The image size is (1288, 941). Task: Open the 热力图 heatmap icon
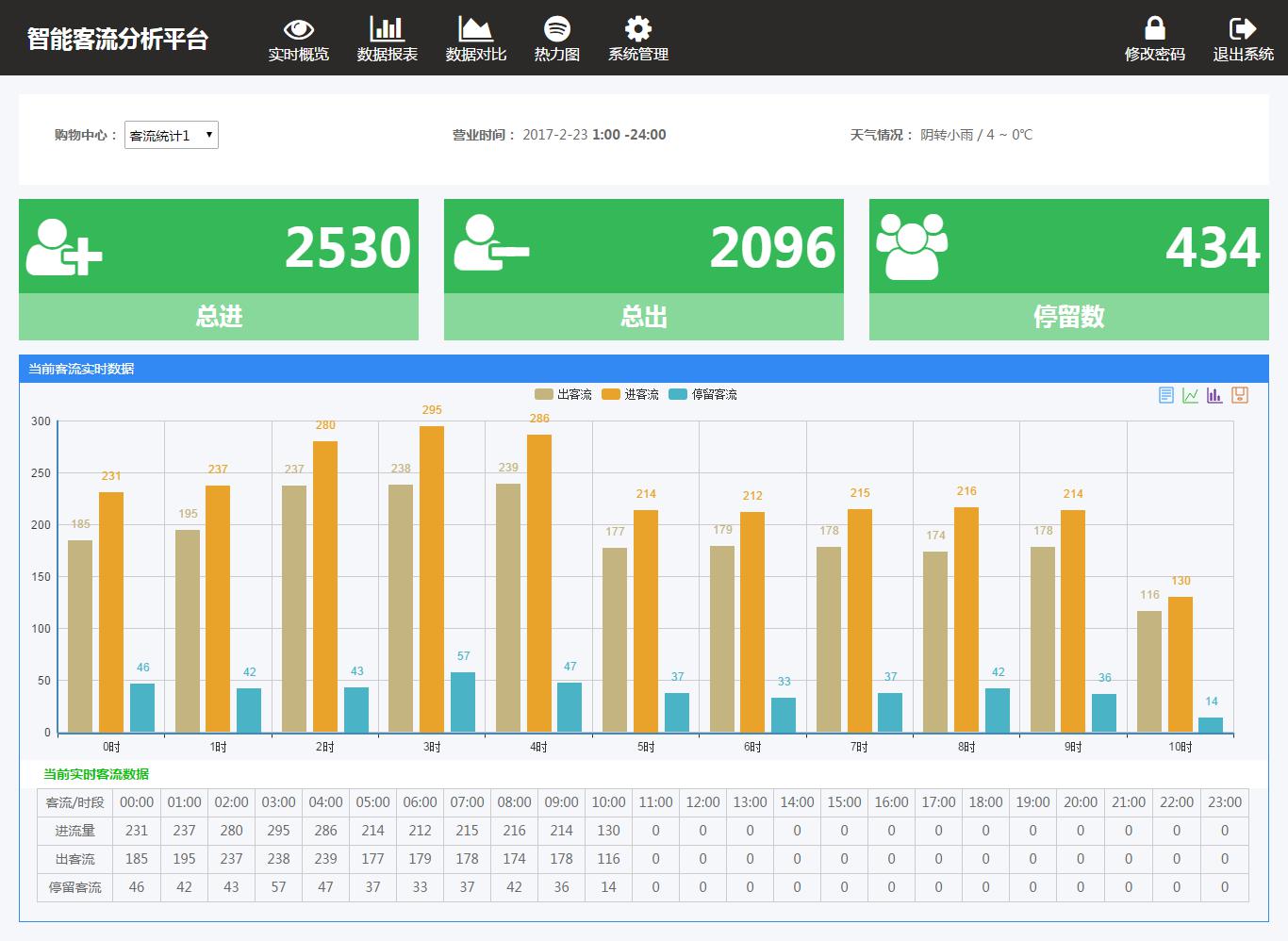[557, 29]
